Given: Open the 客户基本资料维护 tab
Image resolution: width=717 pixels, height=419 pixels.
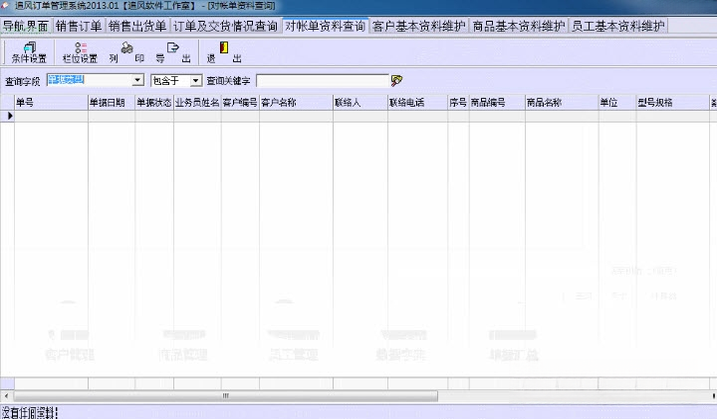Looking at the screenshot, I should pyautogui.click(x=419, y=26).
